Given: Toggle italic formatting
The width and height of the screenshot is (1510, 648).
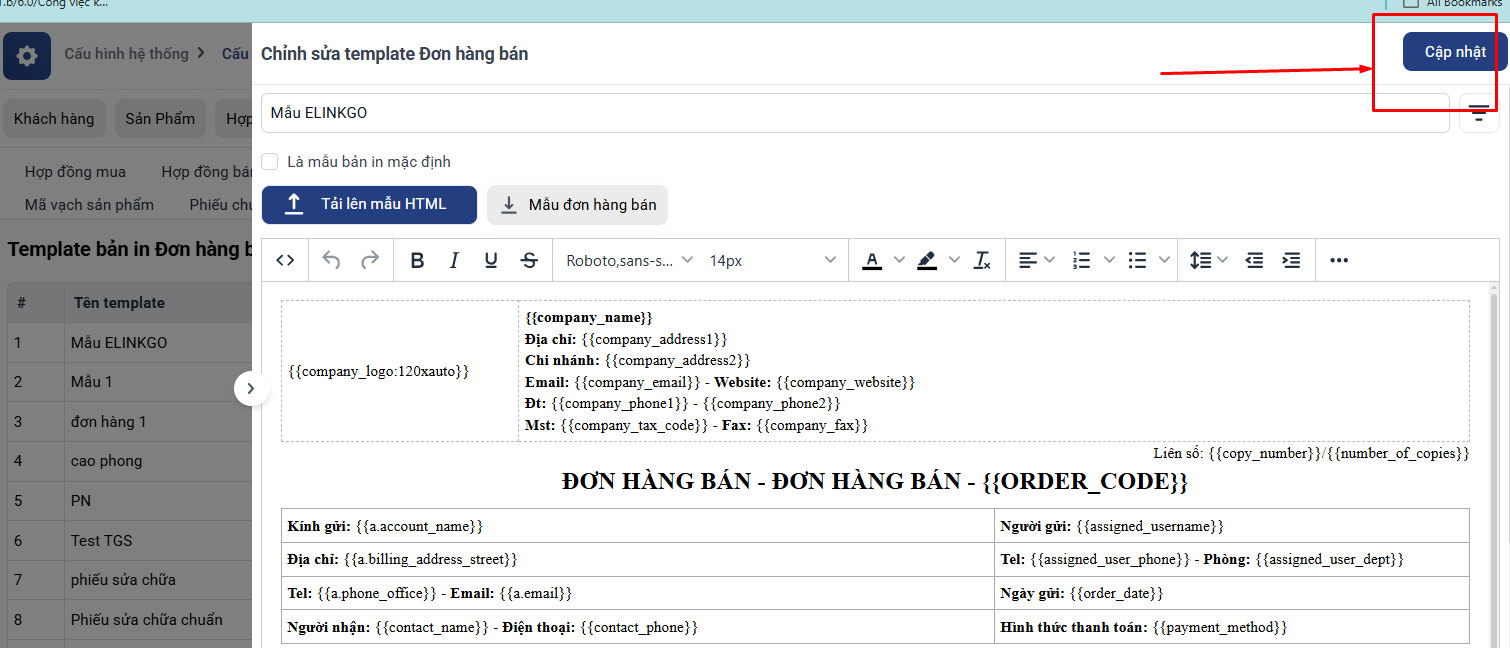Looking at the screenshot, I should click(x=454, y=260).
